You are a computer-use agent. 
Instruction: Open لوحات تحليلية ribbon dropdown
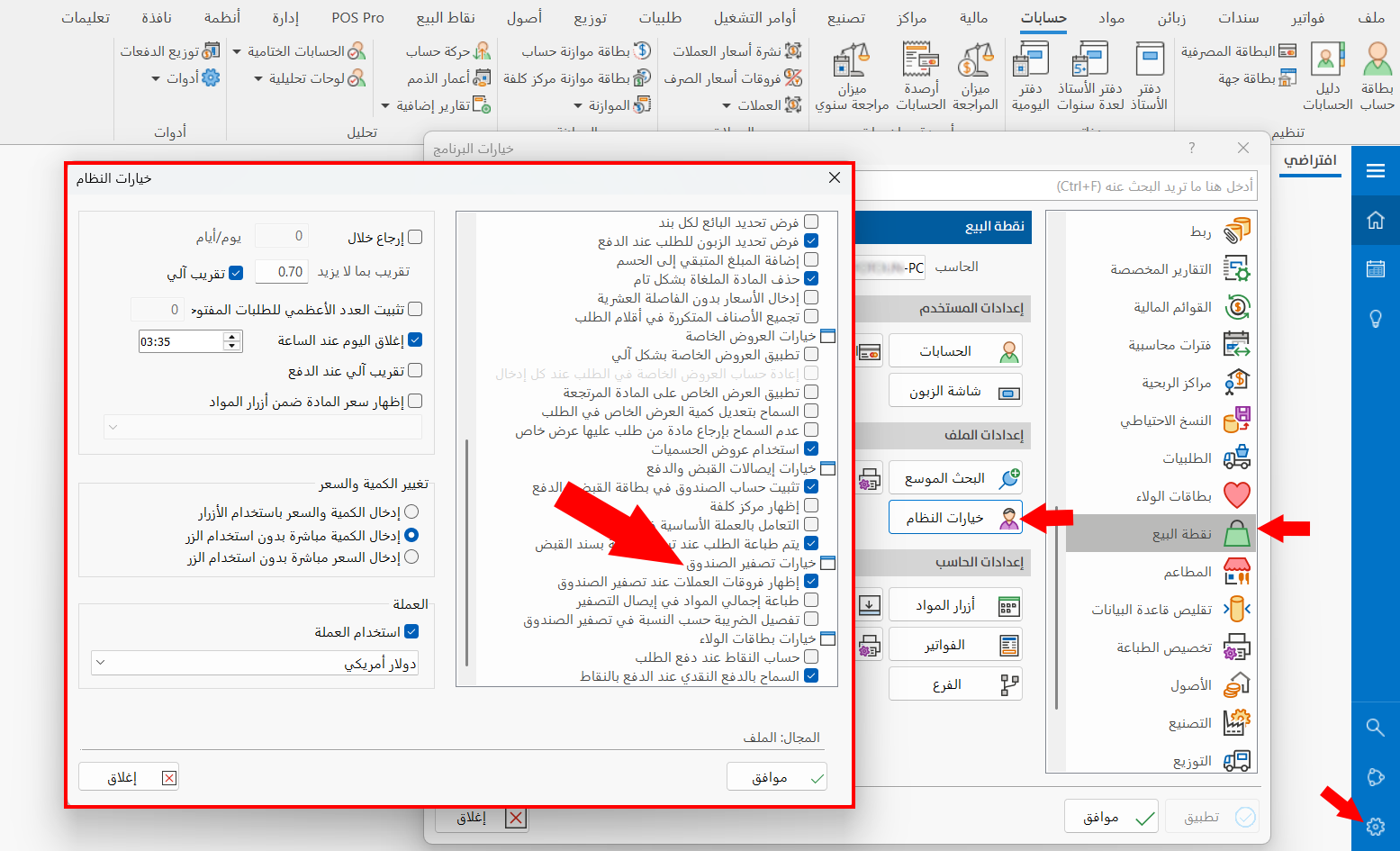pos(310,78)
